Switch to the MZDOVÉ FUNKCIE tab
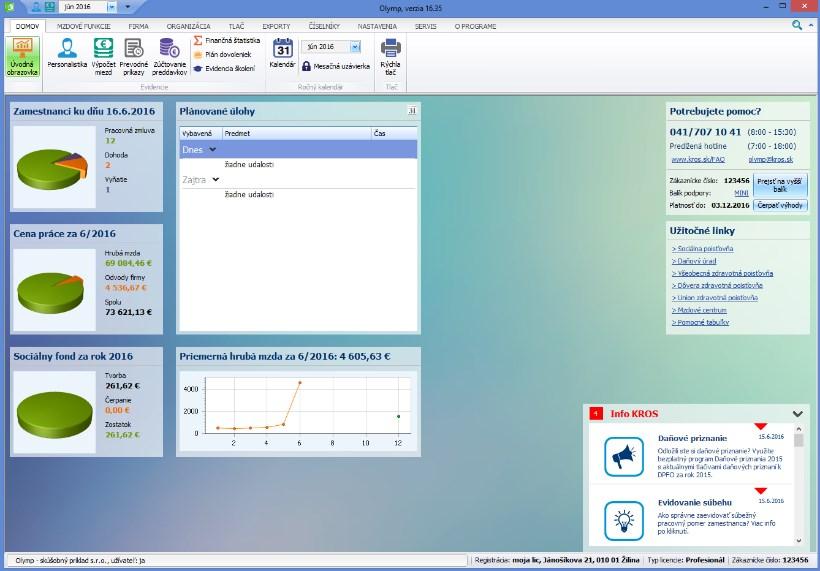Viewport: 820px width, 571px height. (x=84, y=26)
